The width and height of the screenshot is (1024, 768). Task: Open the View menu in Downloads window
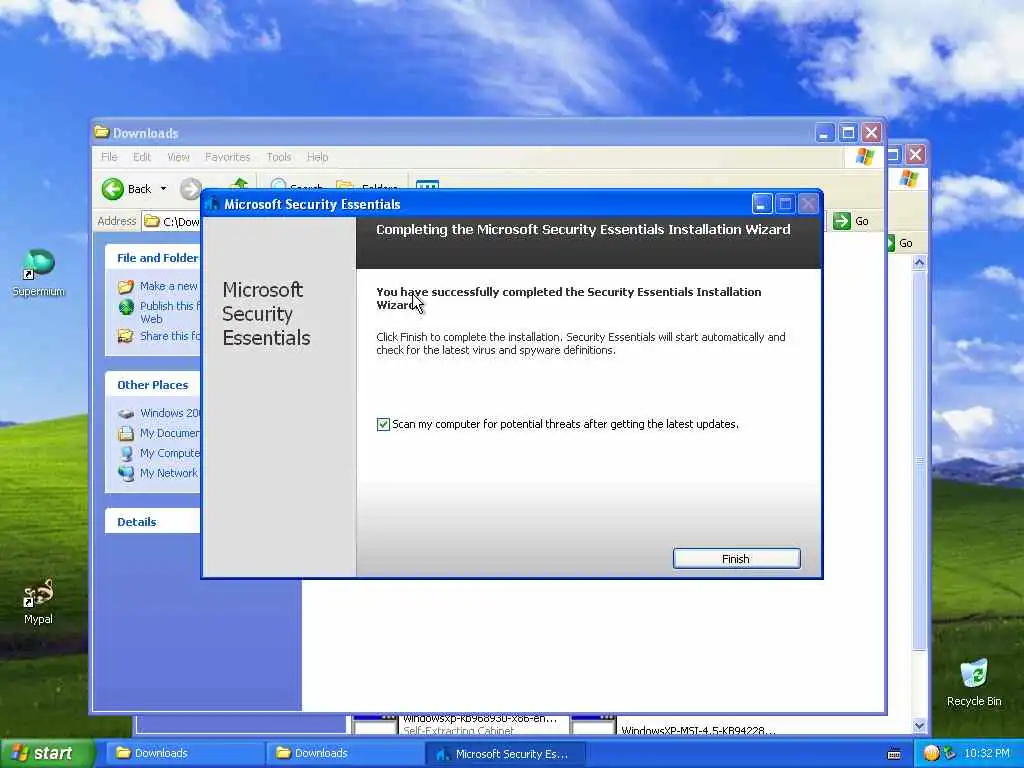coord(178,157)
